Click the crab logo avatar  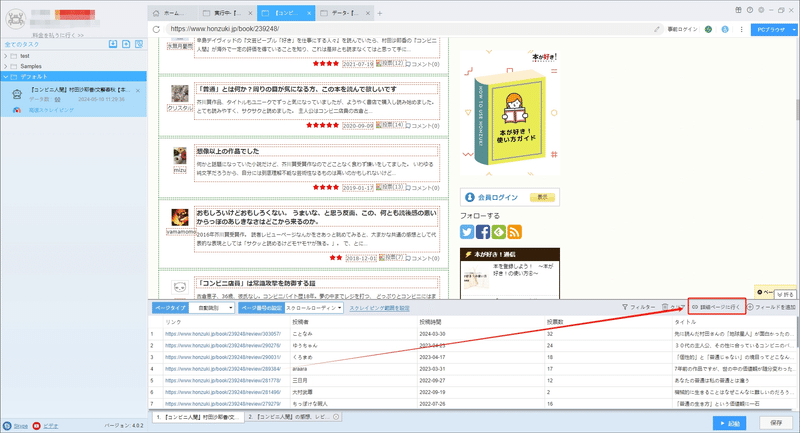[x=15, y=18]
